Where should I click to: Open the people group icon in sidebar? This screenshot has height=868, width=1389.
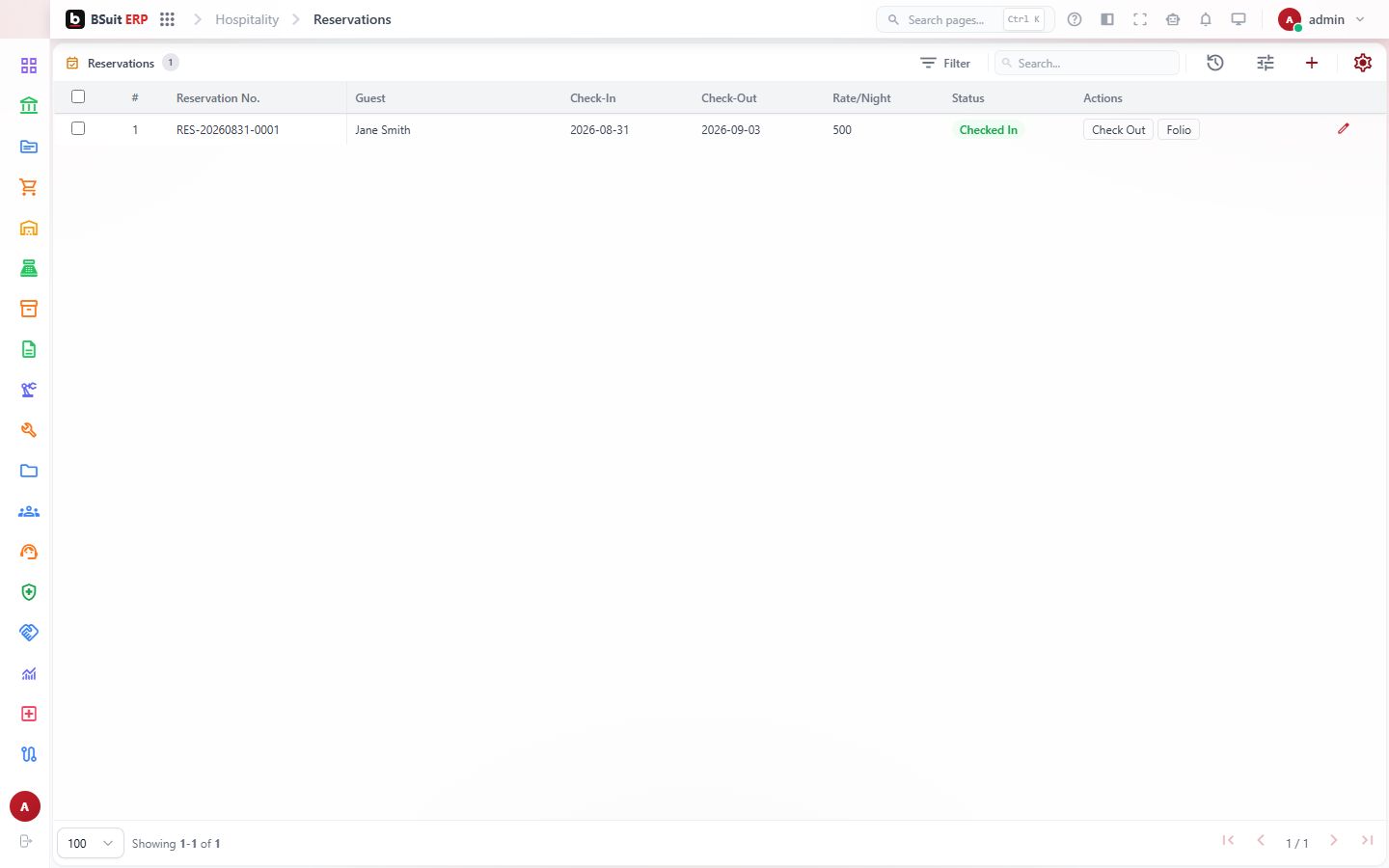(29, 511)
